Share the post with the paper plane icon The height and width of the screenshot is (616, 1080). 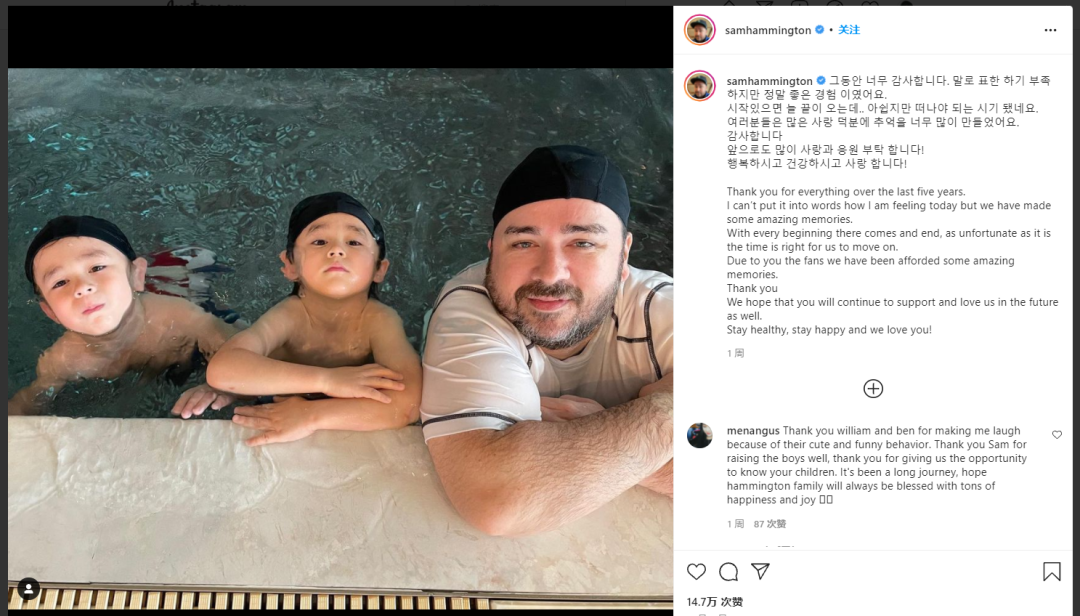760,571
